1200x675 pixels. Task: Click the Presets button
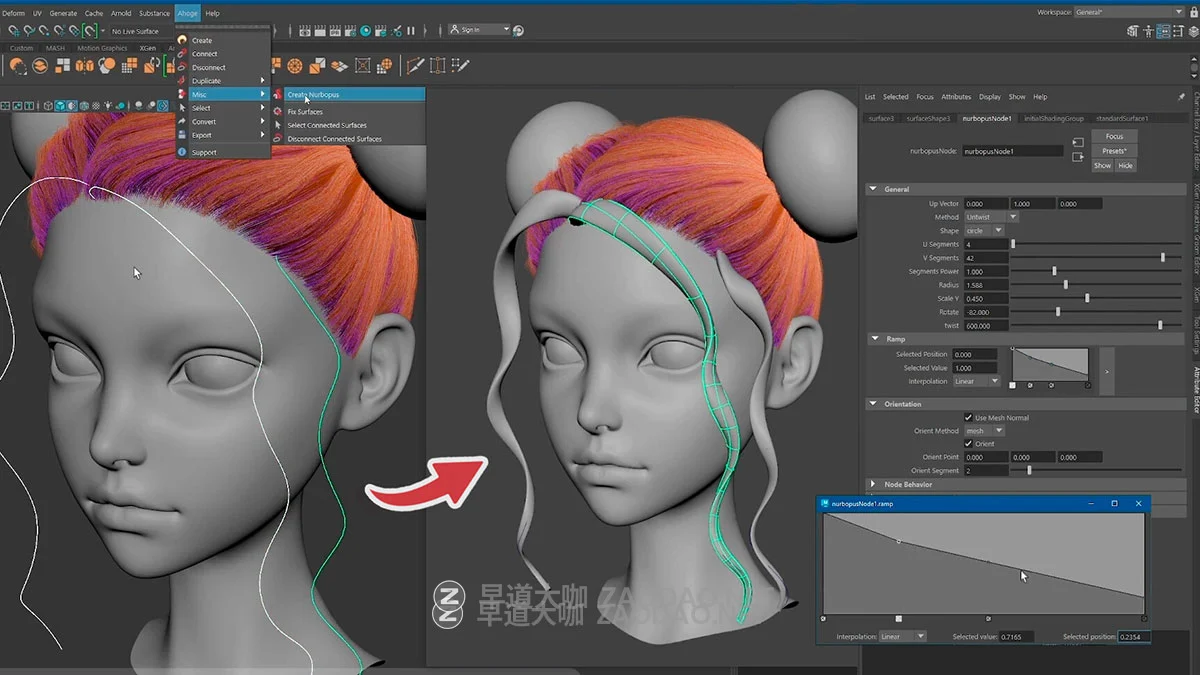point(1114,151)
